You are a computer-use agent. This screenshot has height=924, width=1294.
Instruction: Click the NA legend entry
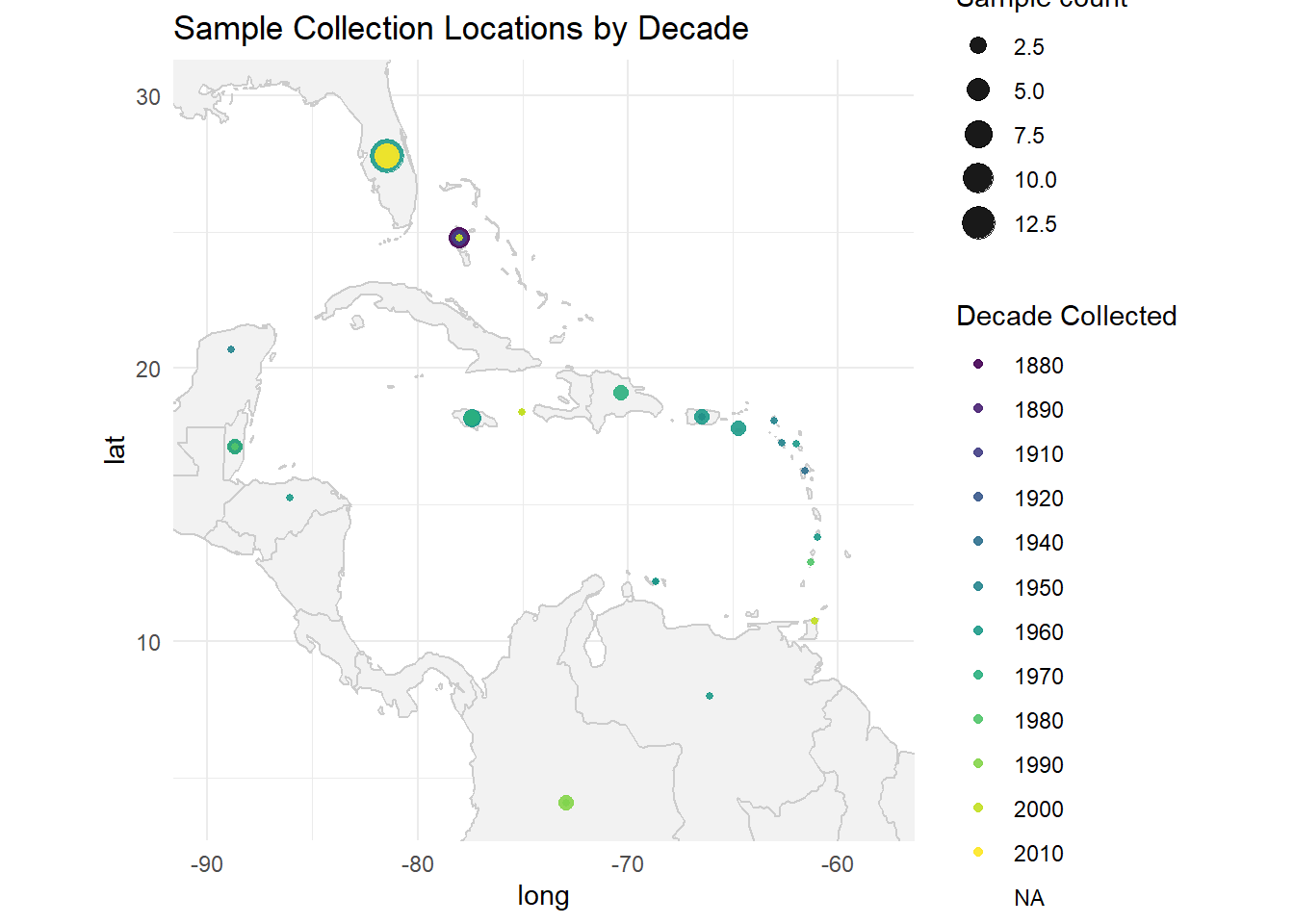tap(1029, 898)
